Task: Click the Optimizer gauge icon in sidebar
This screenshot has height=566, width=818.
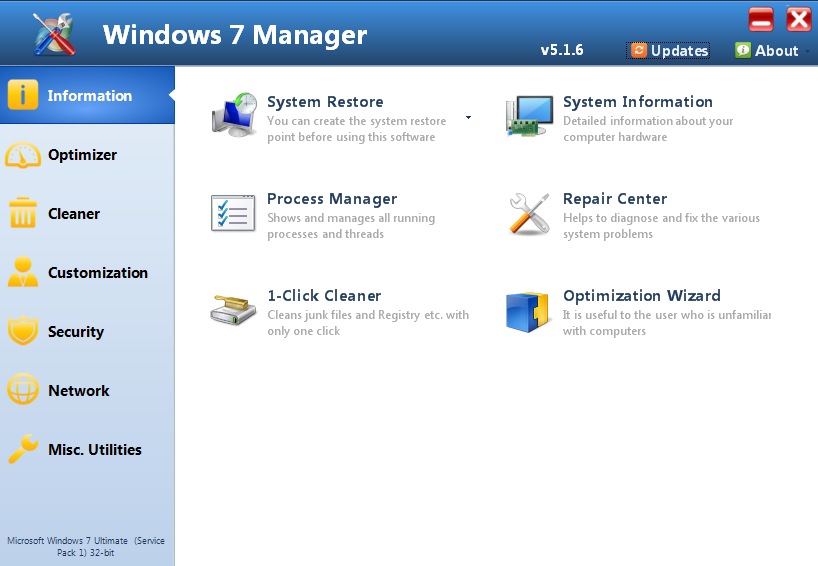Action: 23,155
